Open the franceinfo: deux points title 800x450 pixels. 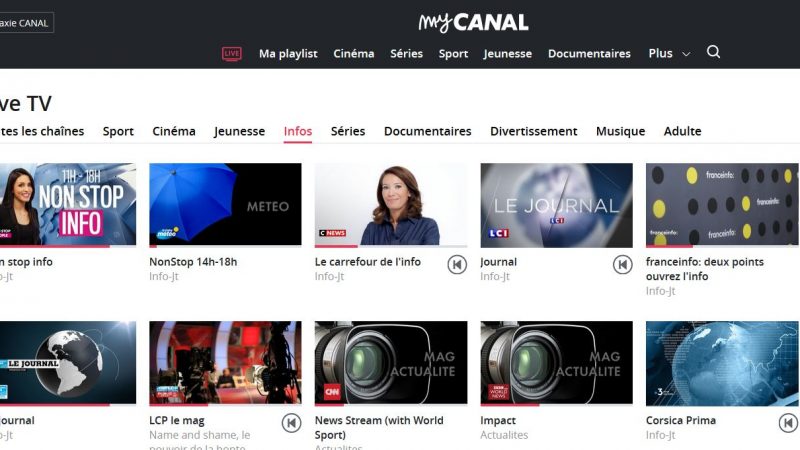(x=705, y=269)
